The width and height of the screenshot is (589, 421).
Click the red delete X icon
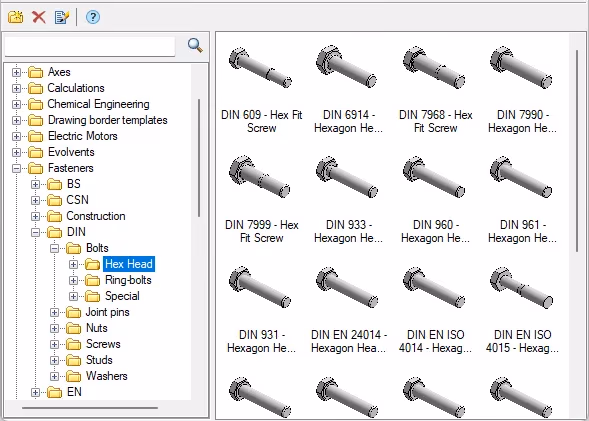pos(39,17)
